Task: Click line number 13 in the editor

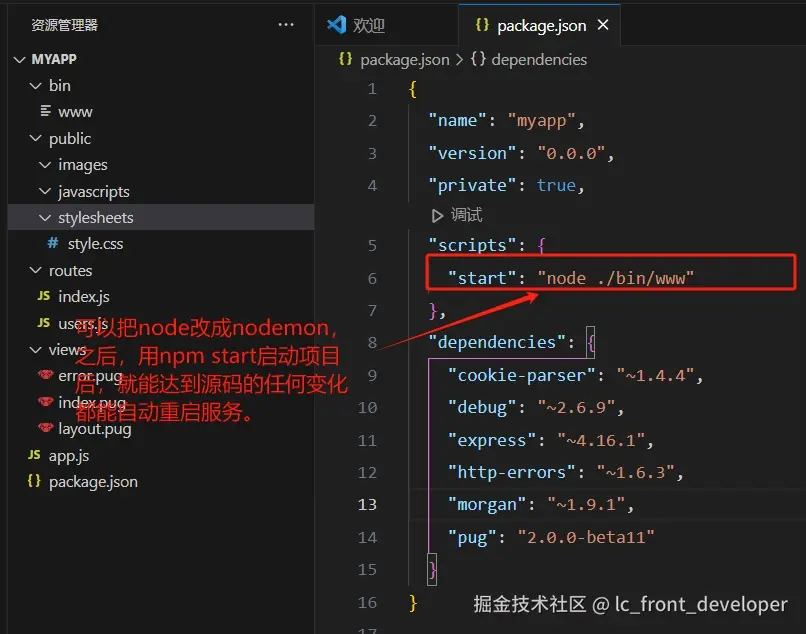Action: [x=367, y=504]
